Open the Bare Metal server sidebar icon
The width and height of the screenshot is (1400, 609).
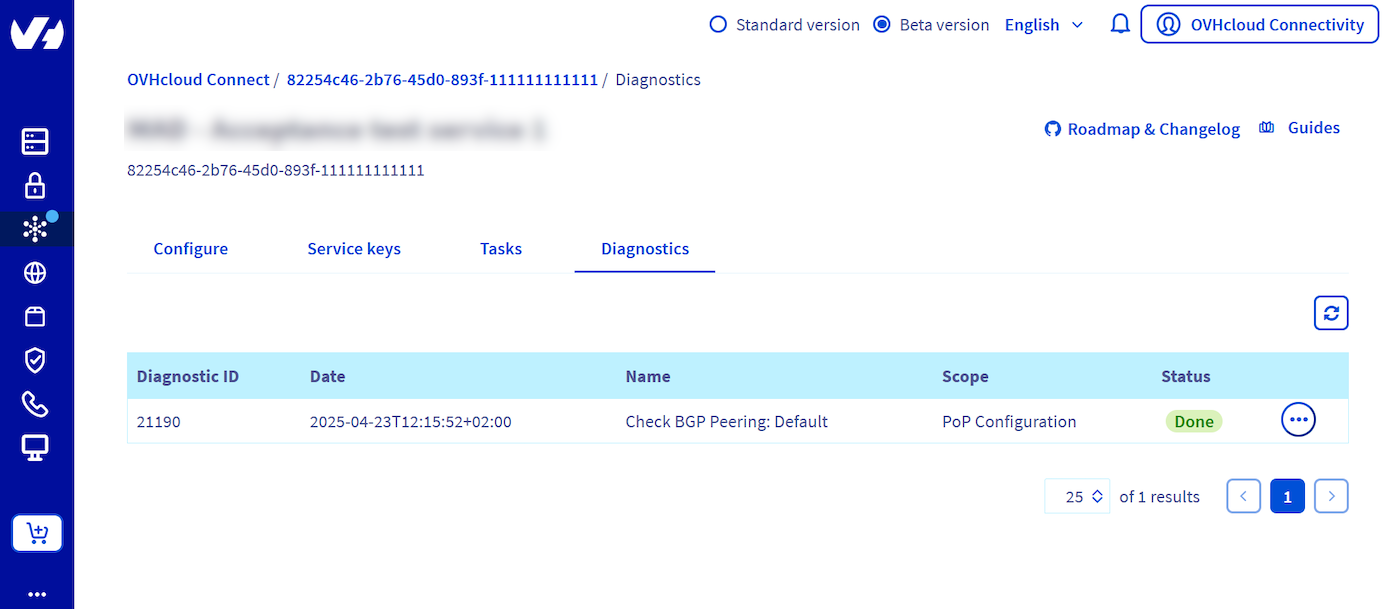[x=35, y=142]
